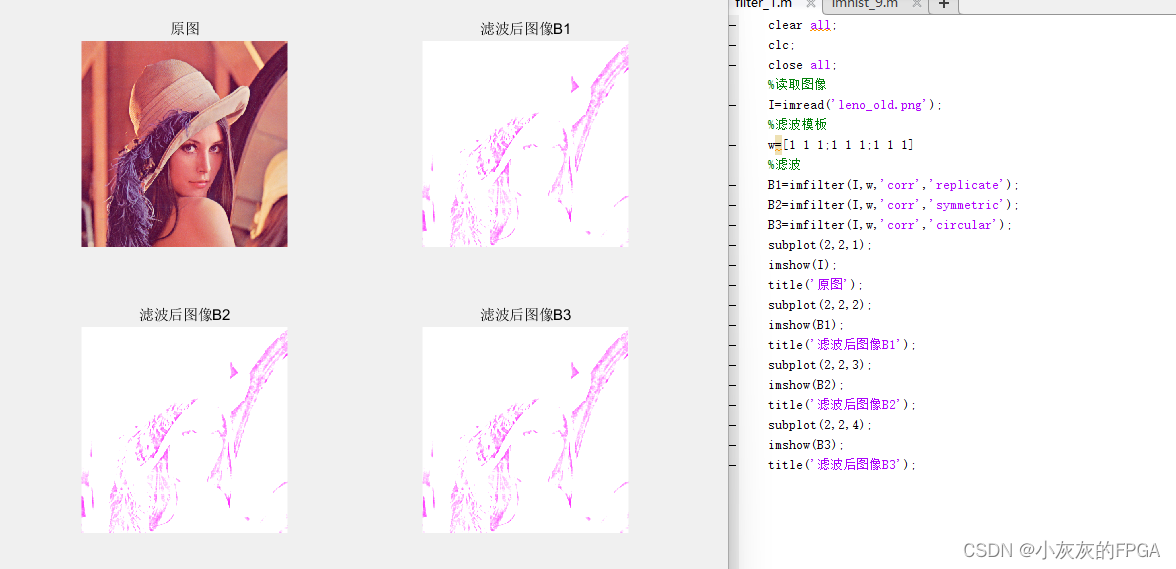
Task: Click the matrix [1 1 1;1 1 1;1 1 1]
Action: (x=848, y=145)
